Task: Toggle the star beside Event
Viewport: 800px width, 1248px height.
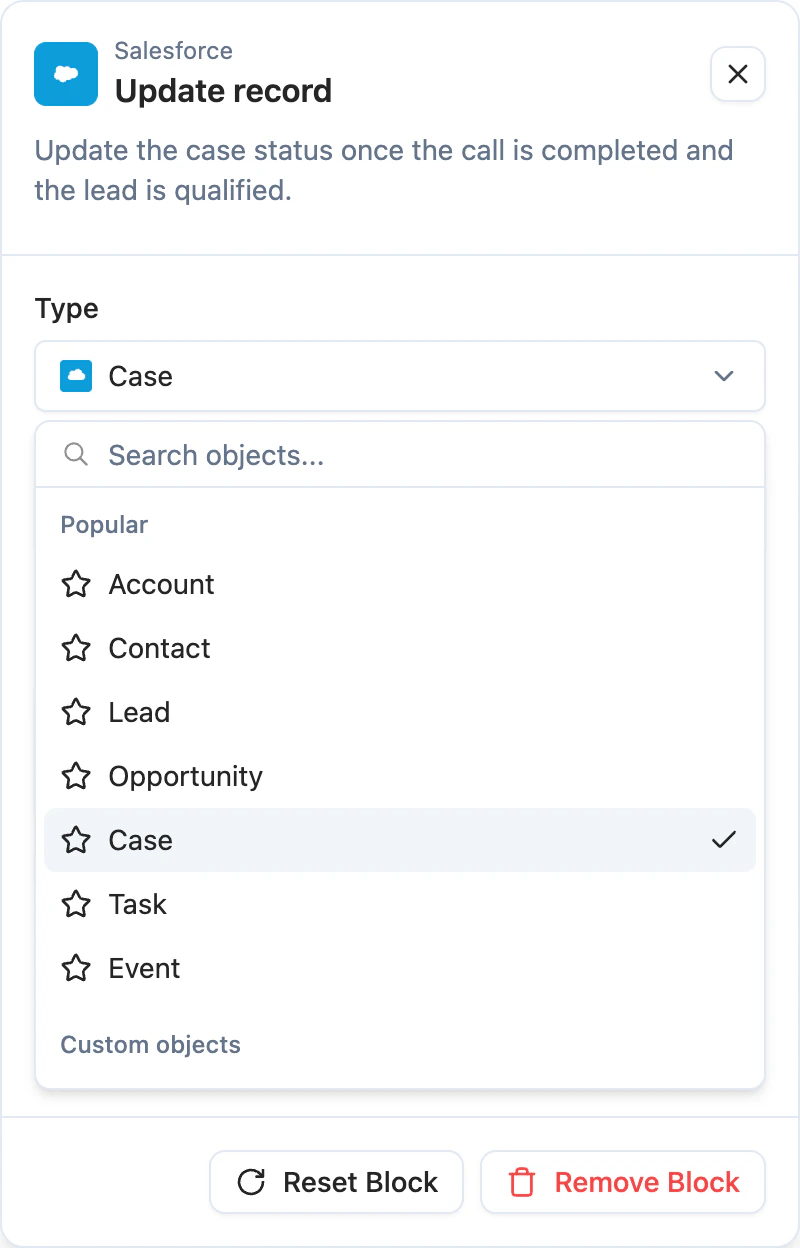Action: [76, 968]
